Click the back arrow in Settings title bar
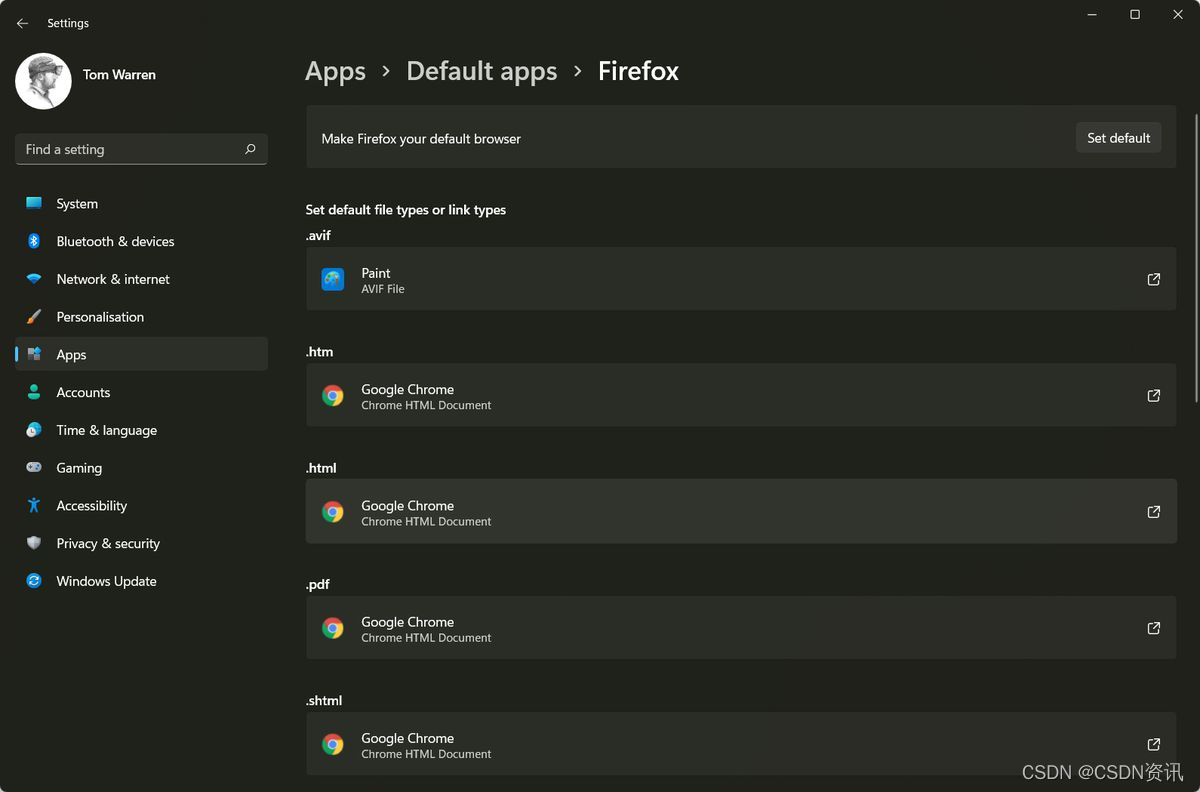 [x=23, y=23]
